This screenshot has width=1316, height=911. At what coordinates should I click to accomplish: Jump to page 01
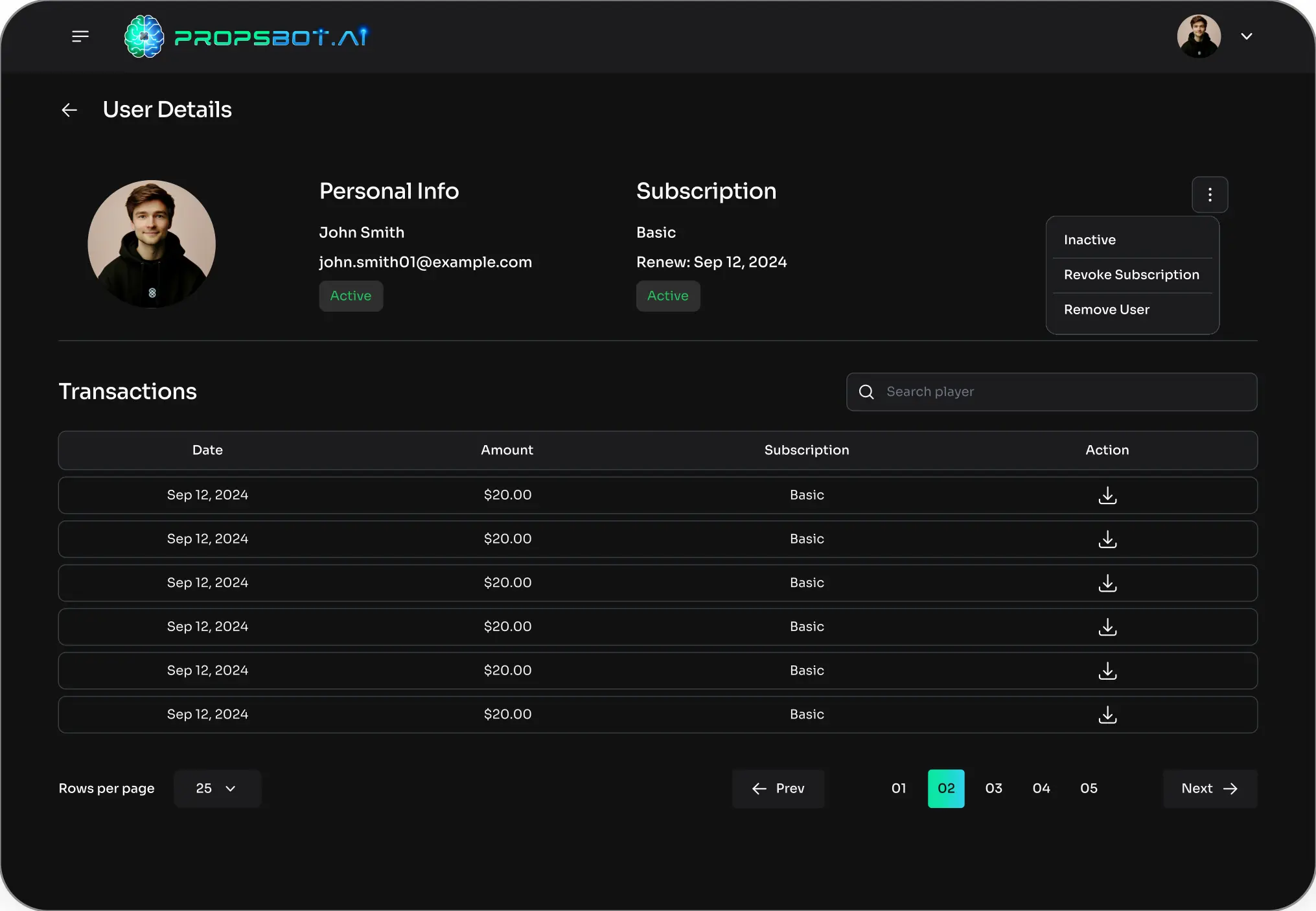click(899, 789)
